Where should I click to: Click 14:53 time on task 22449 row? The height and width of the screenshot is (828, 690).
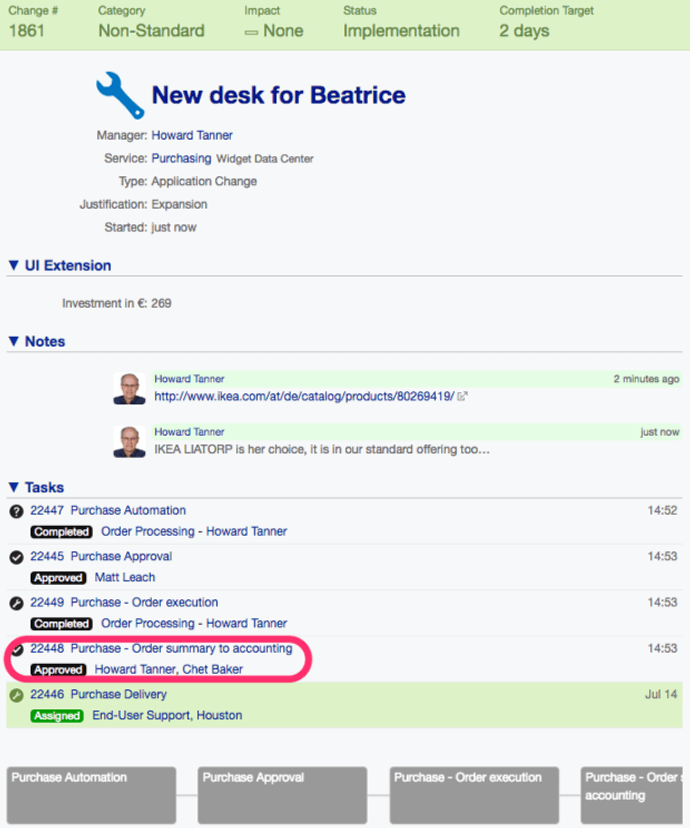click(663, 603)
